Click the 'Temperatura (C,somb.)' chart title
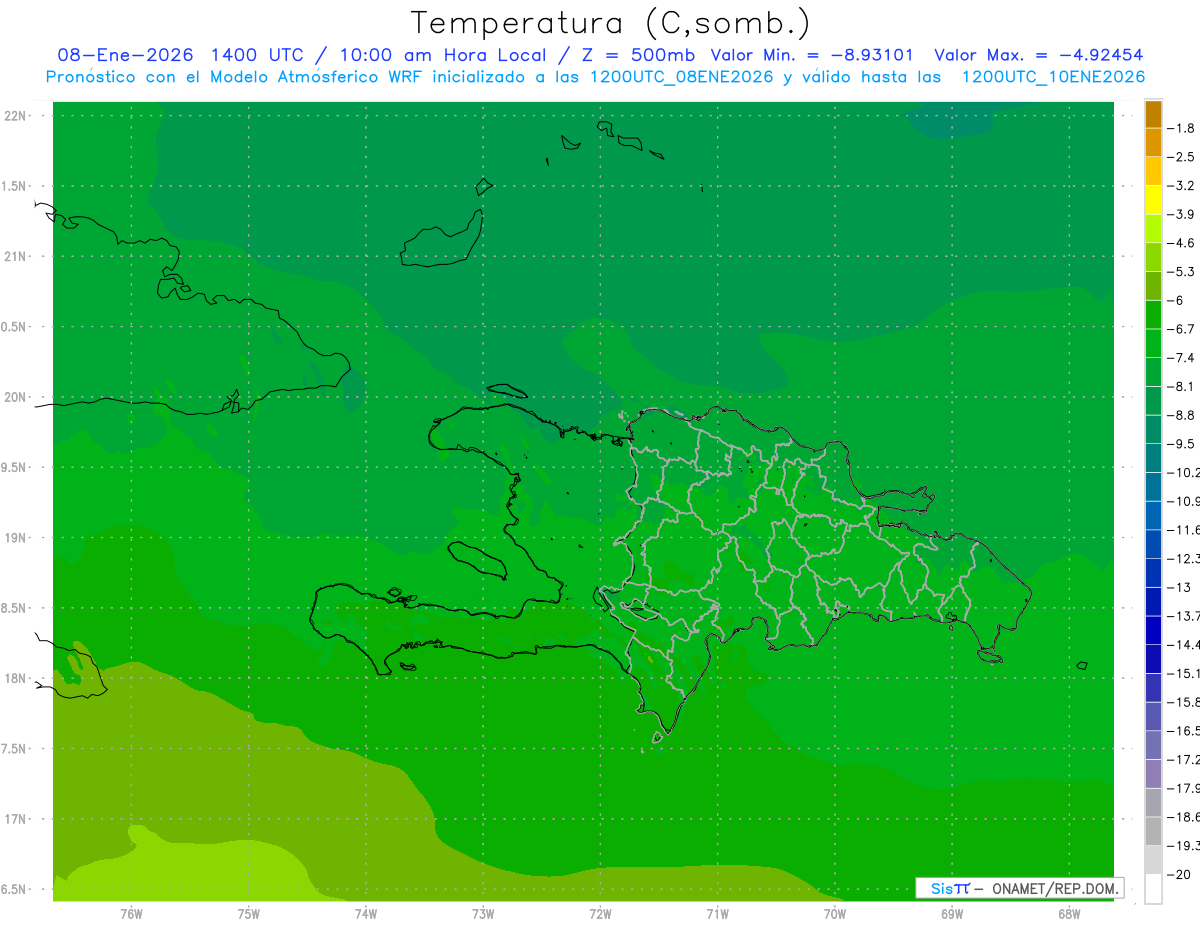Image resolution: width=1200 pixels, height=927 pixels. point(610,23)
